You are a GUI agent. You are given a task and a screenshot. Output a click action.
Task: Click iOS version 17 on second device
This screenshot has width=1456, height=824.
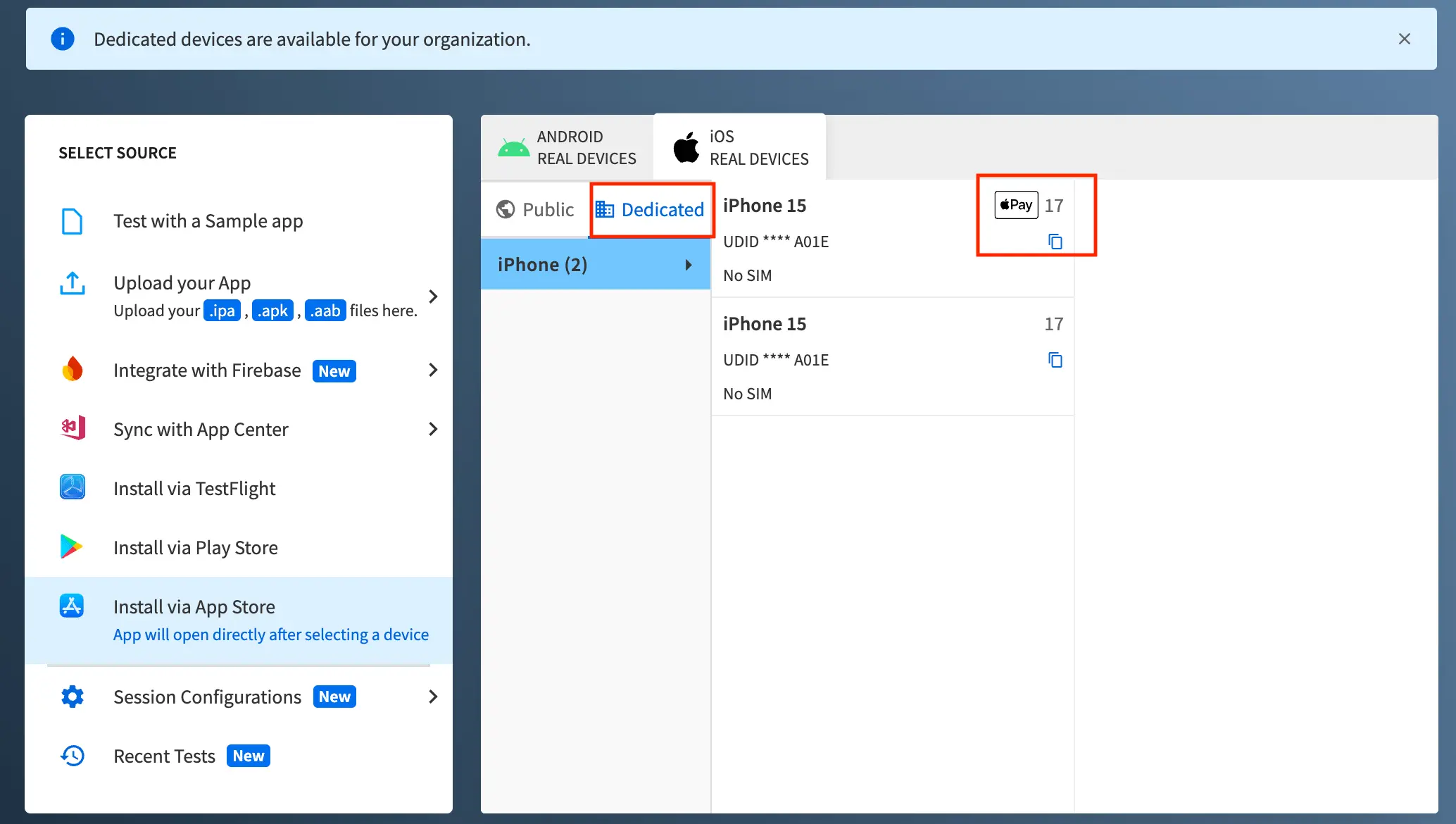click(x=1054, y=324)
